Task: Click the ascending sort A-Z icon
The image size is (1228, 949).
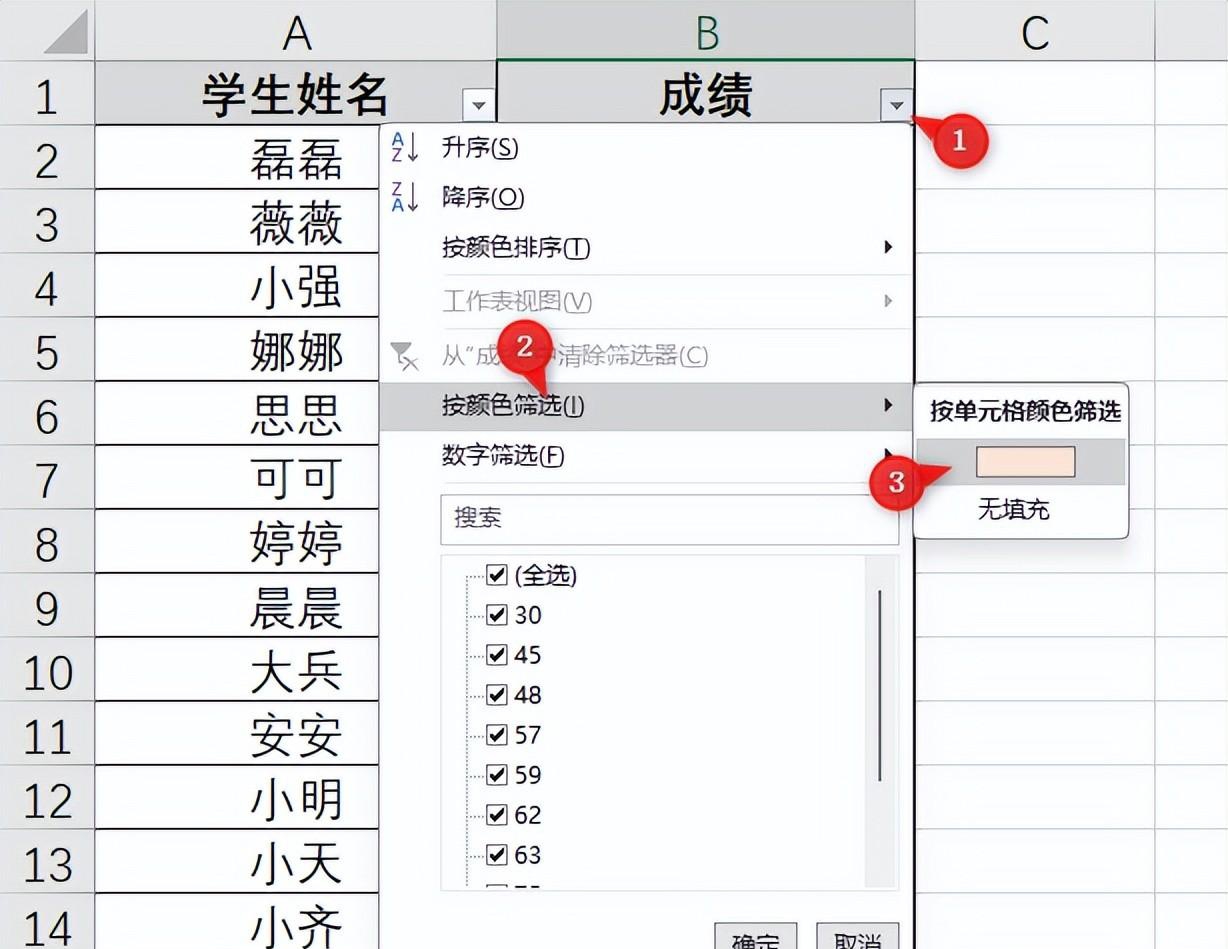Action: point(404,147)
